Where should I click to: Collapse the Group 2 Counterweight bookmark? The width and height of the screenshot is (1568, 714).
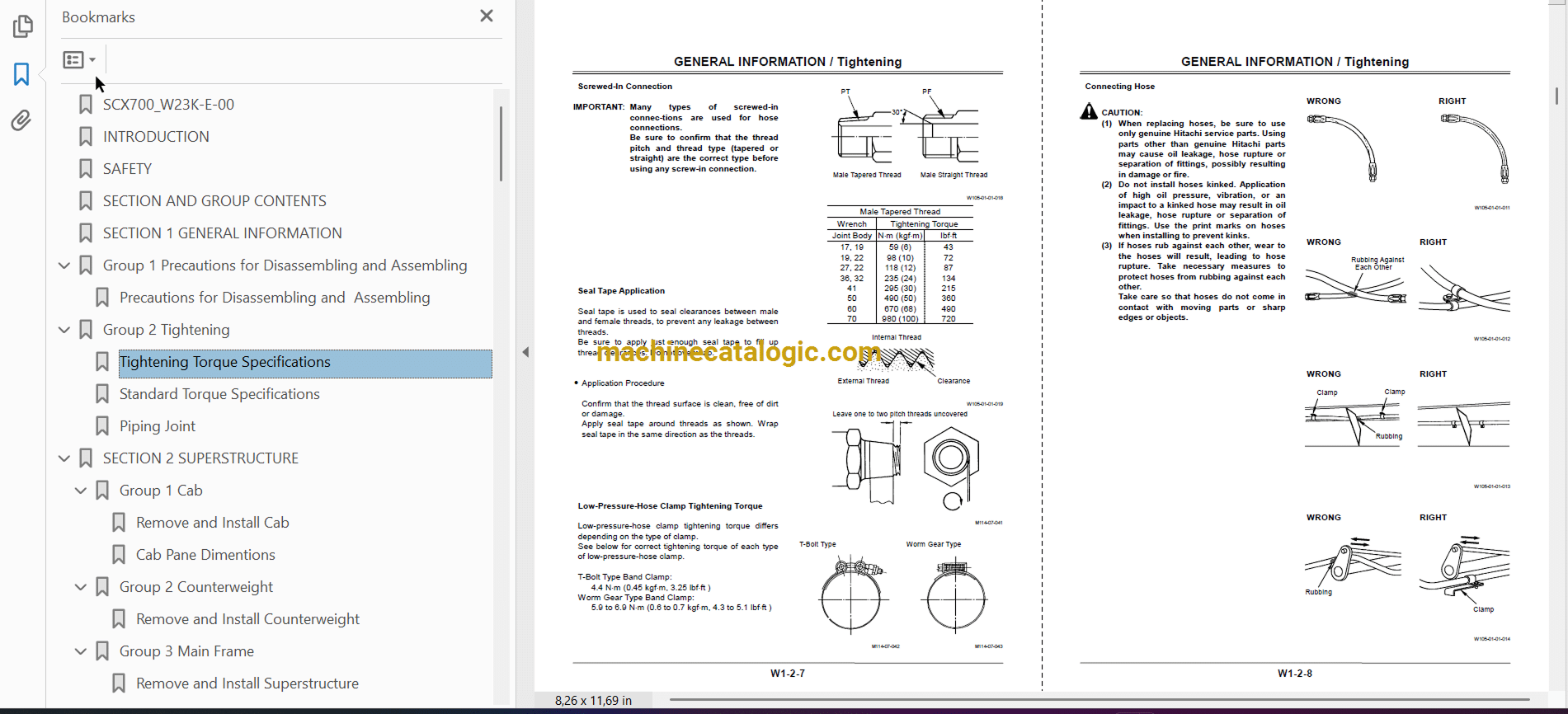pyautogui.click(x=81, y=587)
